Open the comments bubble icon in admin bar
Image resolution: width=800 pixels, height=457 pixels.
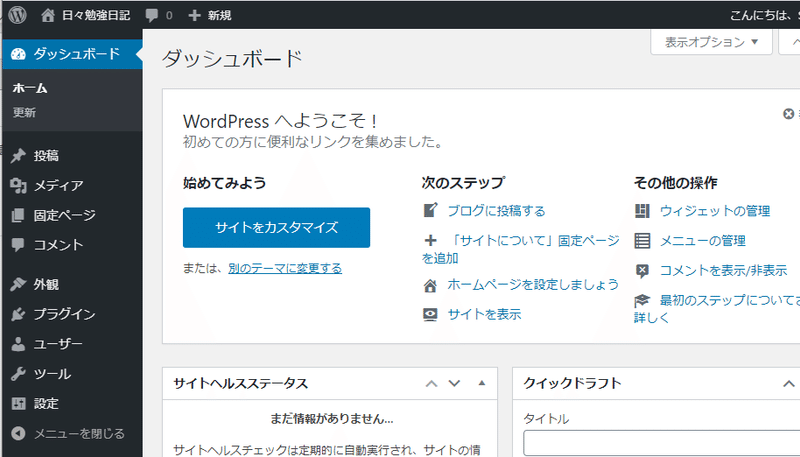[x=152, y=15]
